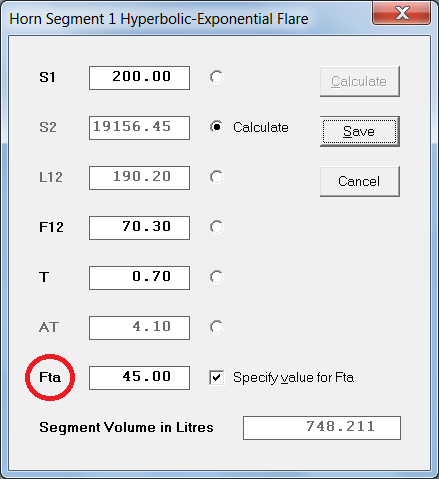Select the F12 radio button
This screenshot has height=479, width=439.
pyautogui.click(x=216, y=227)
